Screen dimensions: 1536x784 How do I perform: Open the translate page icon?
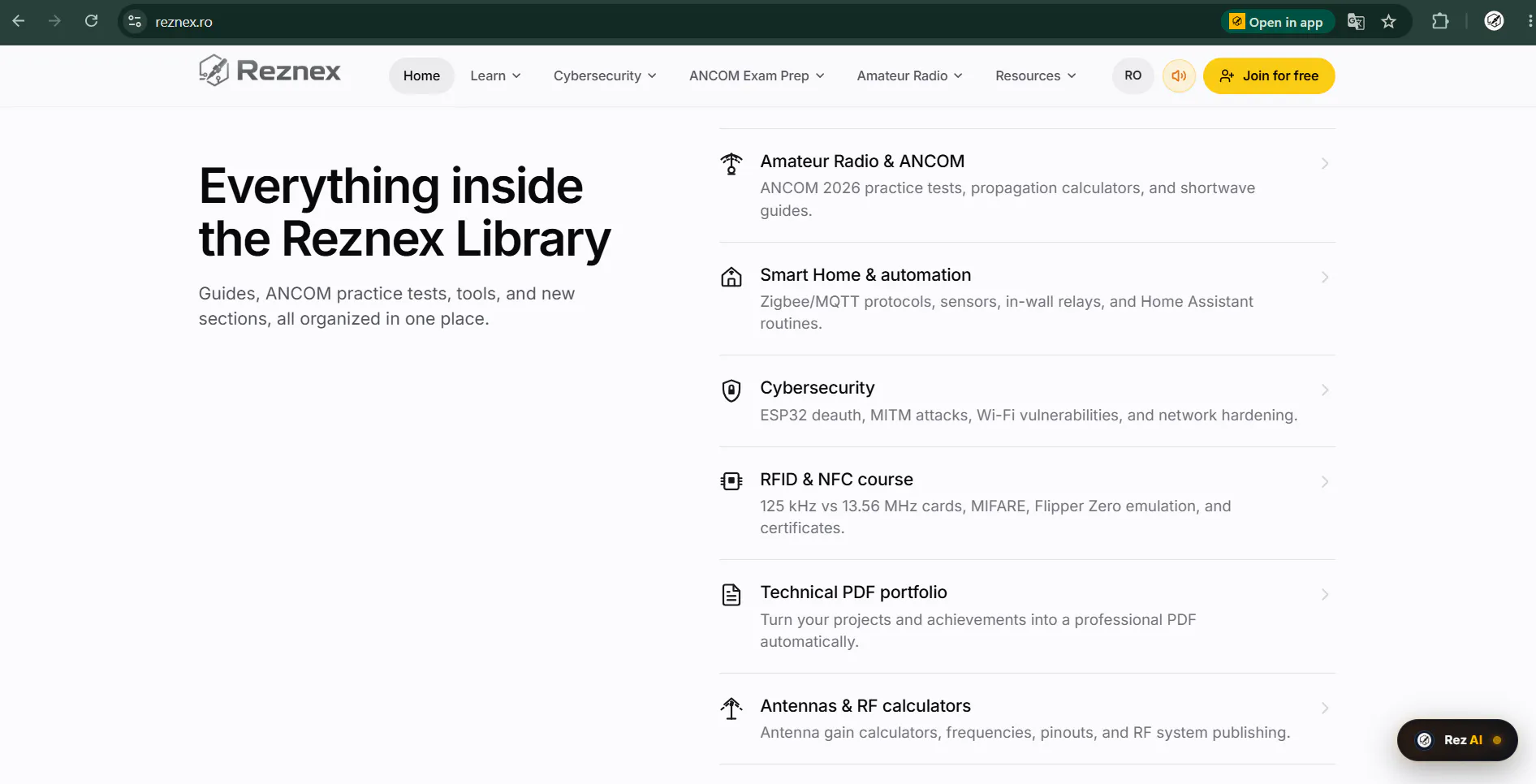[x=1356, y=22]
